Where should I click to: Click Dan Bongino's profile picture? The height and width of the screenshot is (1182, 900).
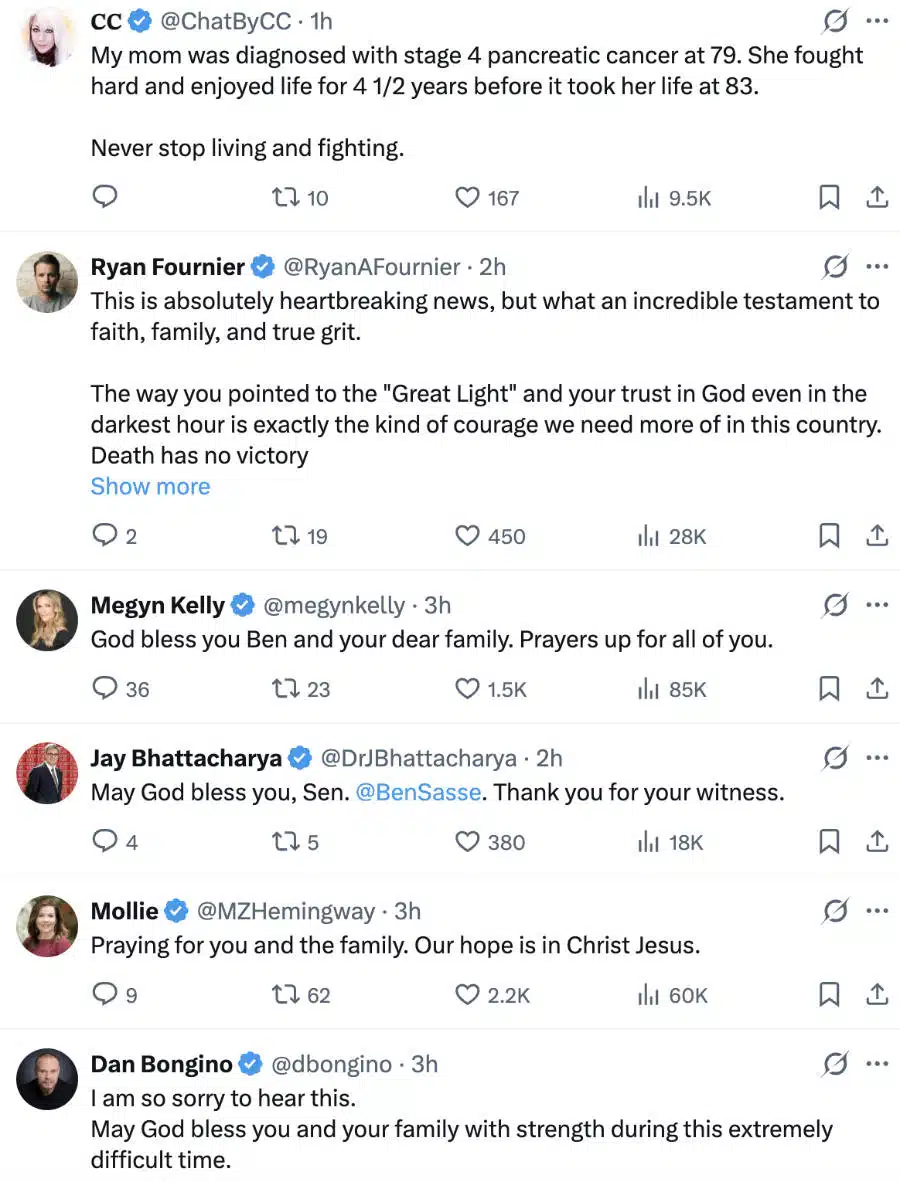pos(47,1078)
